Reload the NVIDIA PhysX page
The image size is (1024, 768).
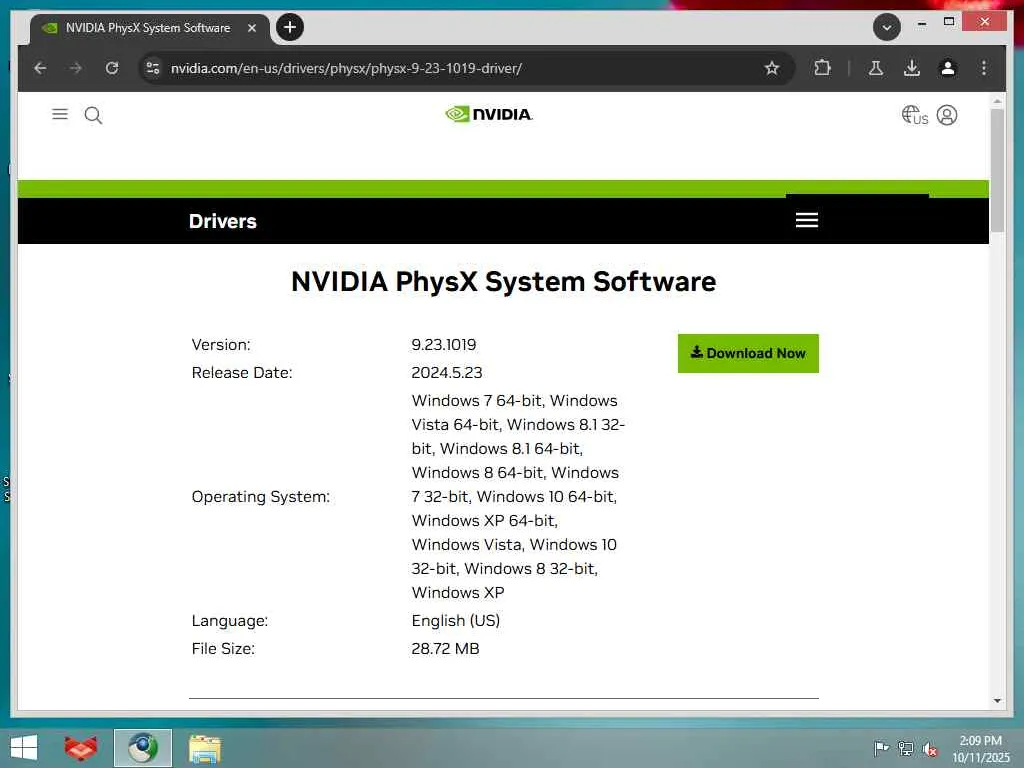pyautogui.click(x=112, y=68)
